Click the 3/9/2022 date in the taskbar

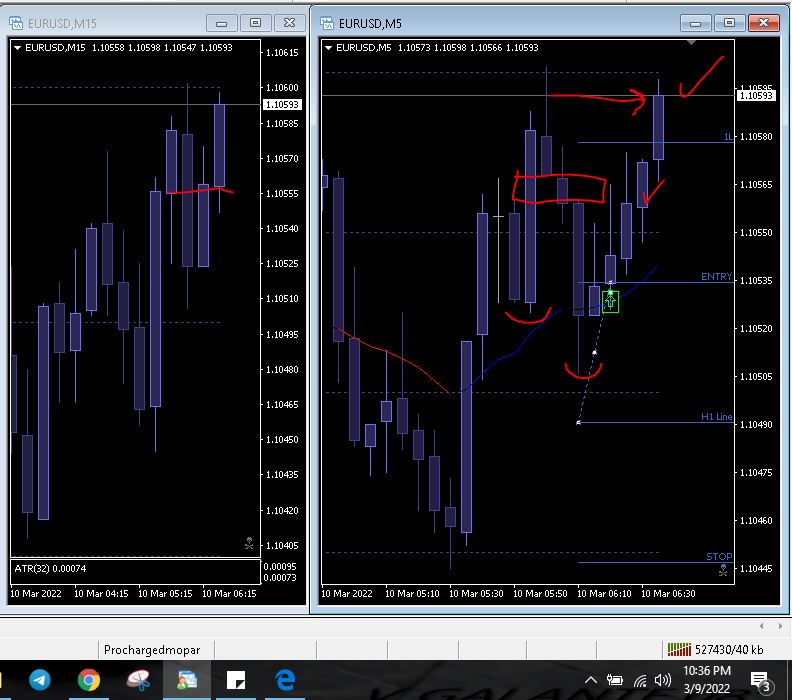(707, 688)
